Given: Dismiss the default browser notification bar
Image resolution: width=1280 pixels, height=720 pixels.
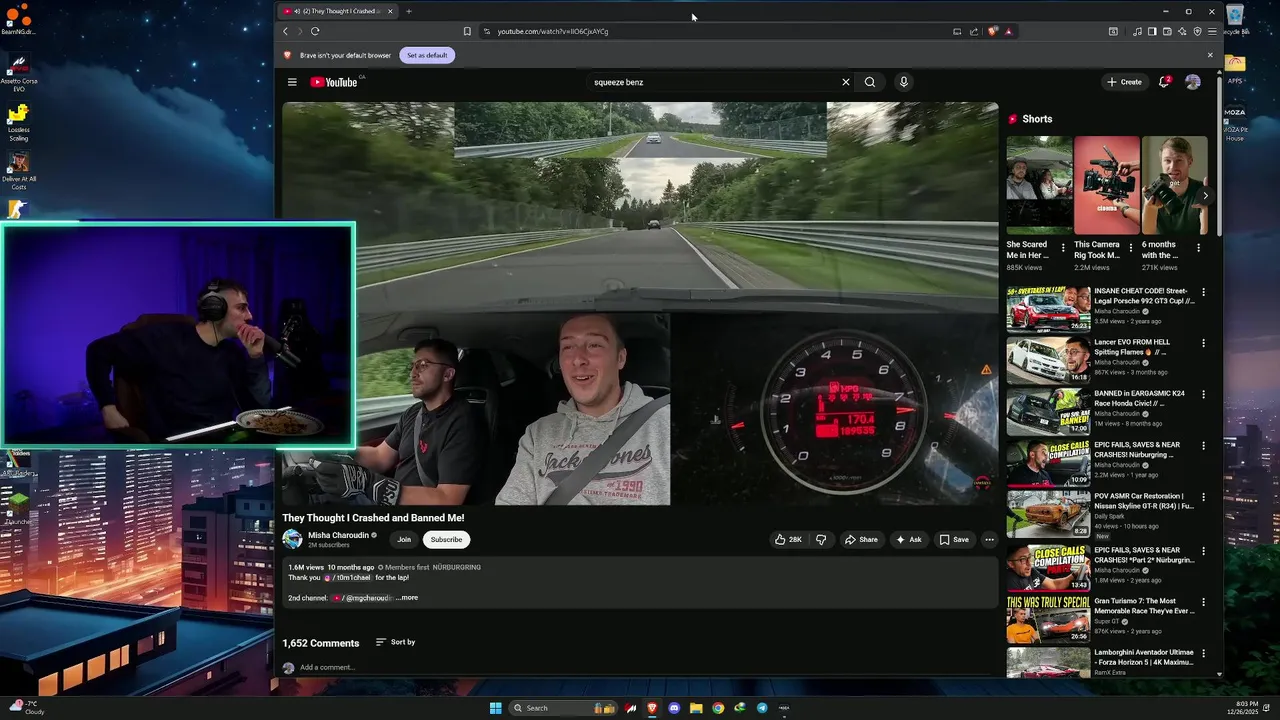Looking at the screenshot, I should [x=1210, y=55].
